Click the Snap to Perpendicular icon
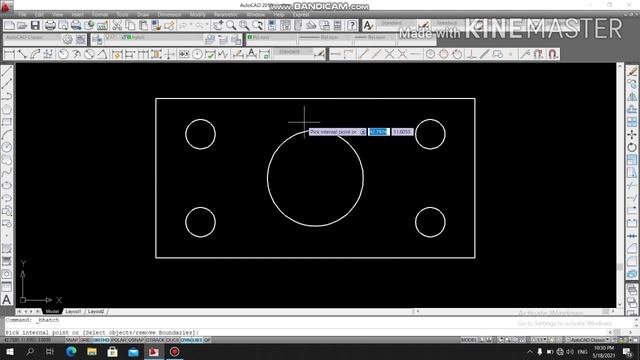The image size is (640, 360). [471, 54]
